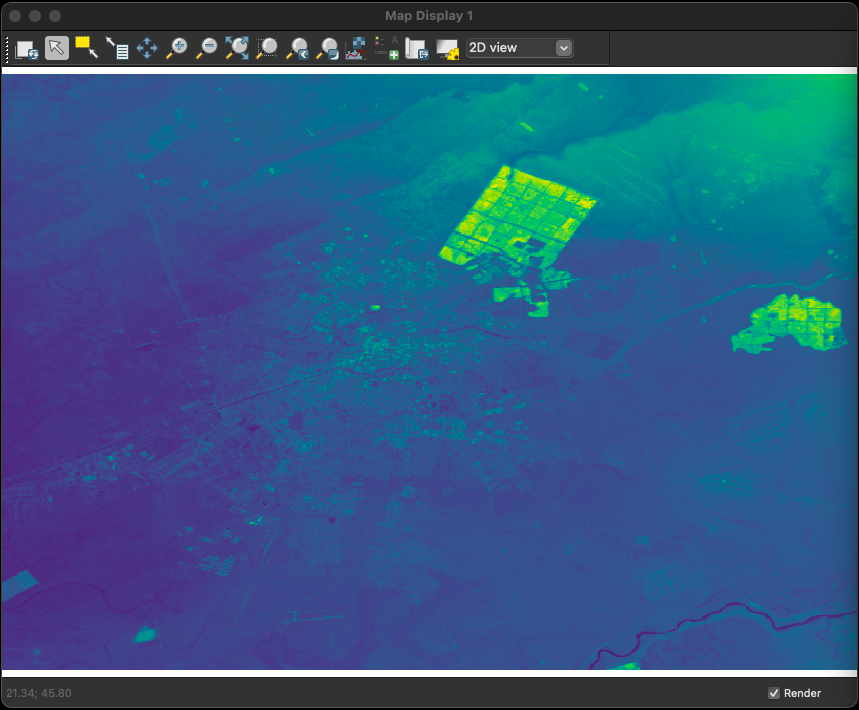Activate the Select vector features tool
The height and width of the screenshot is (710, 859).
[87, 47]
